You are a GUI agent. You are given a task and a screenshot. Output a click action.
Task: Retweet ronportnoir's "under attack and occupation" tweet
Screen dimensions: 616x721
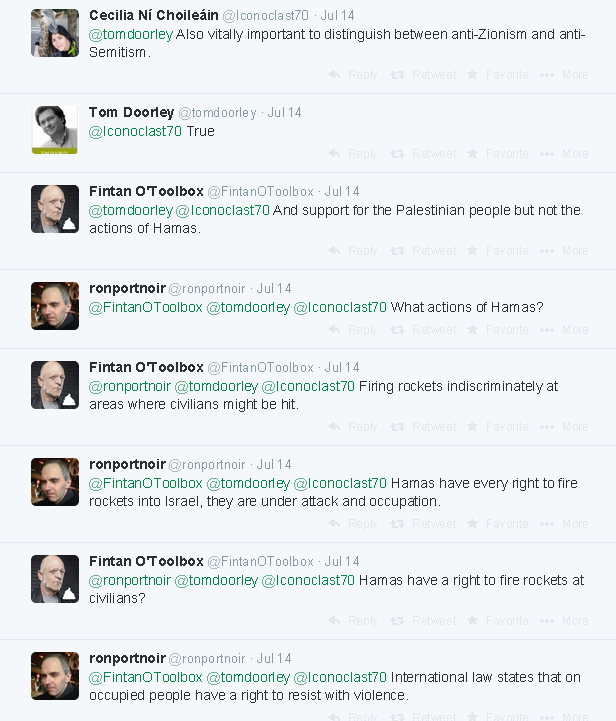423,524
